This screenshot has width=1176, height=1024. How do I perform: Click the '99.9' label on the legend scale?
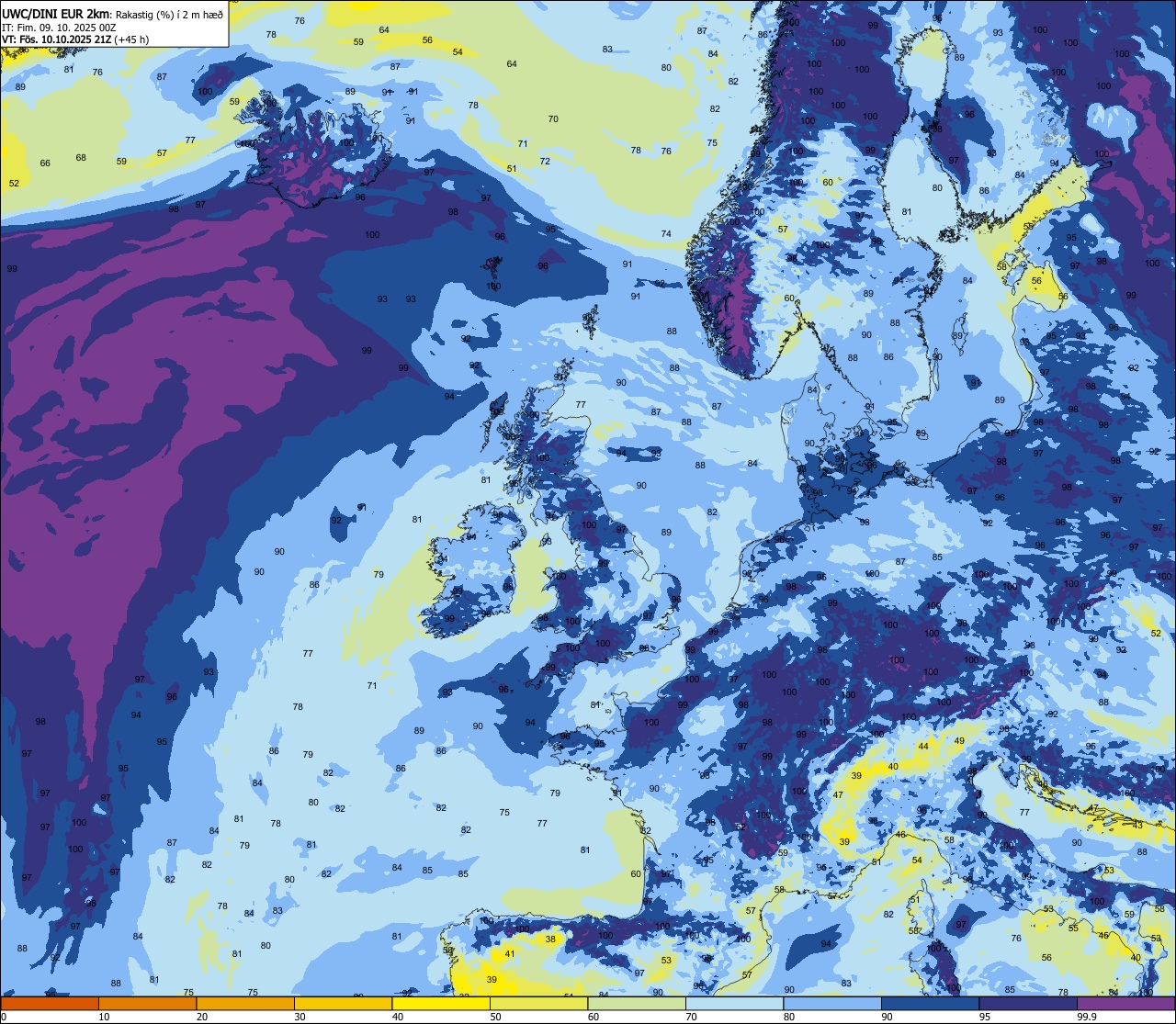[x=1087, y=1017]
